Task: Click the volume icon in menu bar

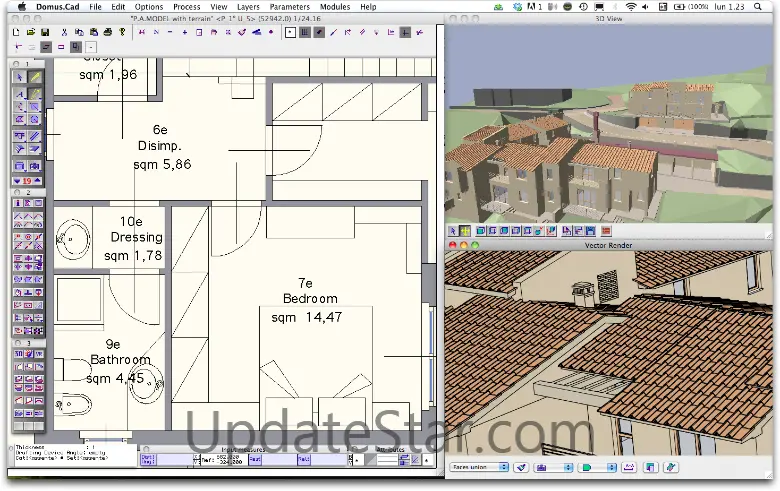Action: pos(646,6)
